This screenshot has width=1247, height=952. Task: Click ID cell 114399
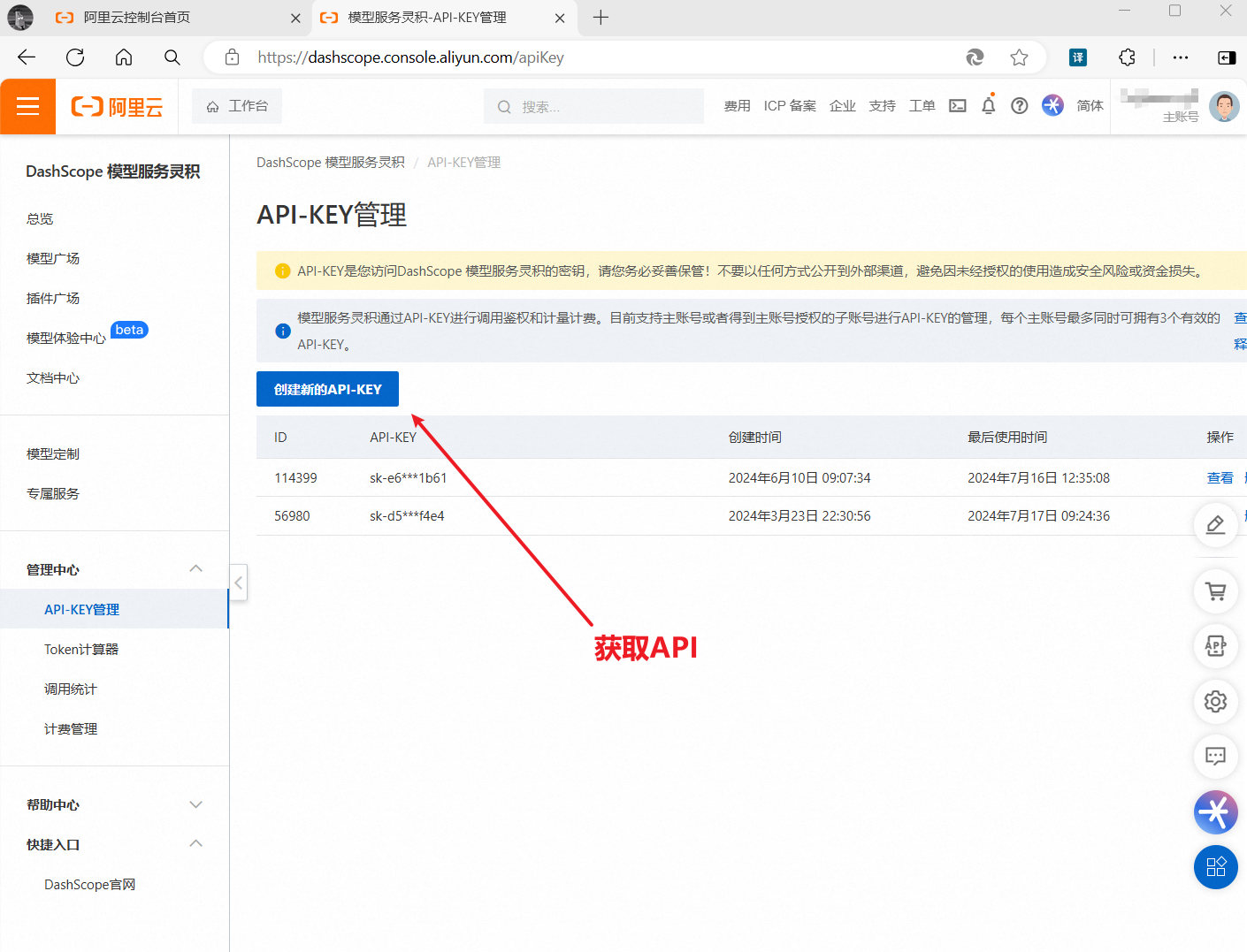pos(295,477)
